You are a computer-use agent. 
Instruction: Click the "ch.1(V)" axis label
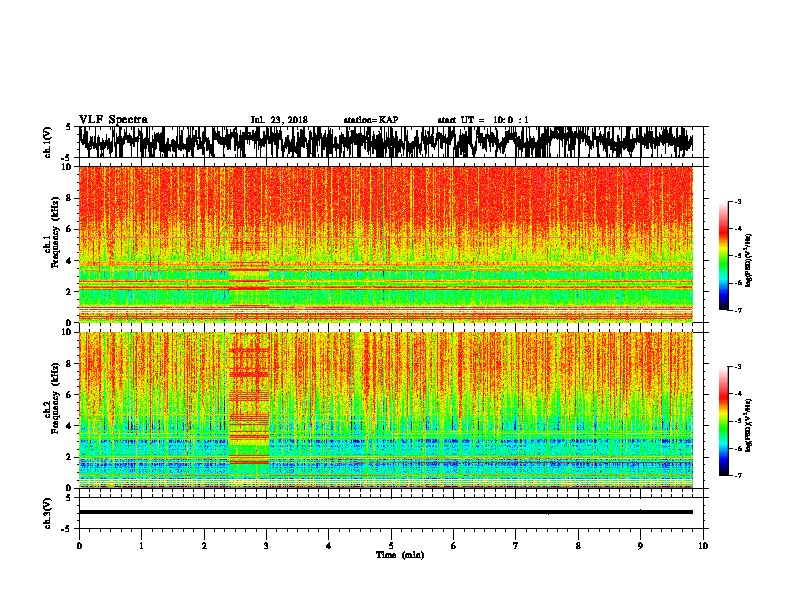click(x=48, y=142)
